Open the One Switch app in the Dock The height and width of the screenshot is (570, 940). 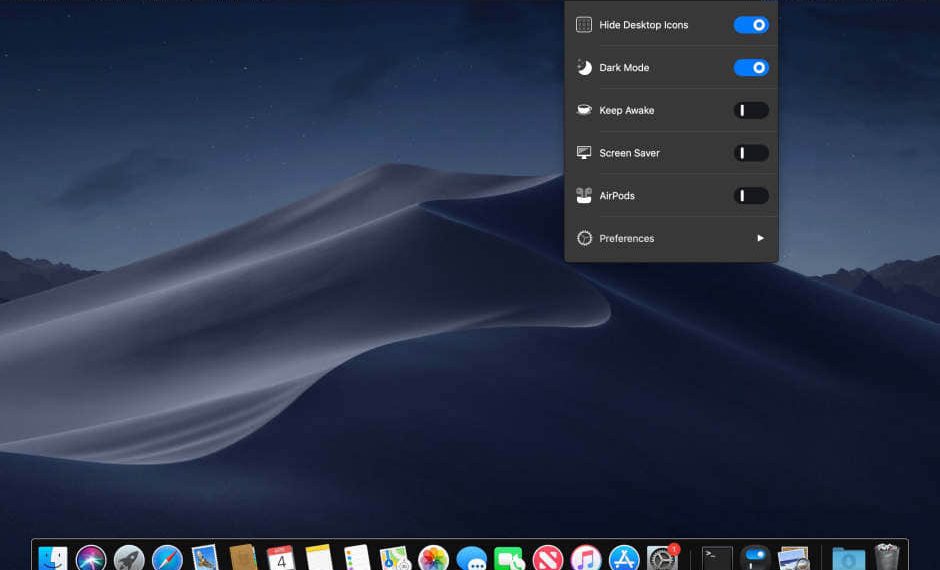[756, 558]
